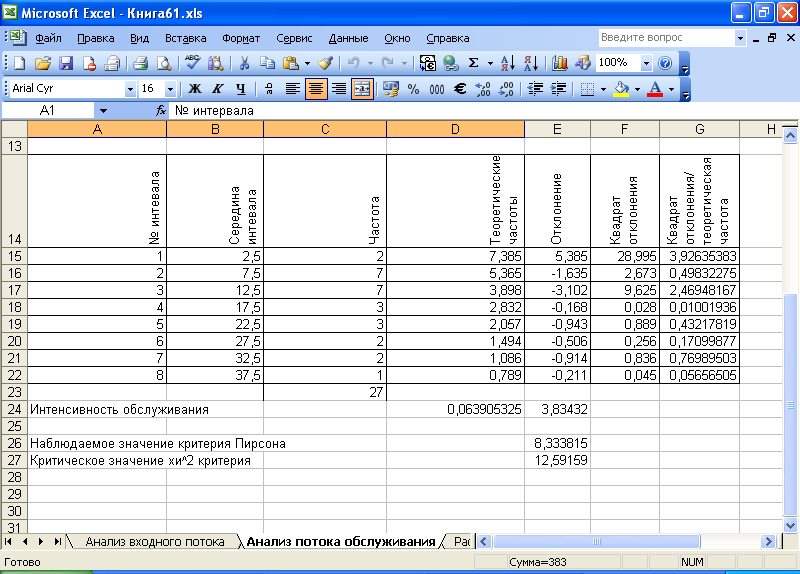Click the Введите вопрос help search box
The image size is (800, 574).
(x=665, y=37)
